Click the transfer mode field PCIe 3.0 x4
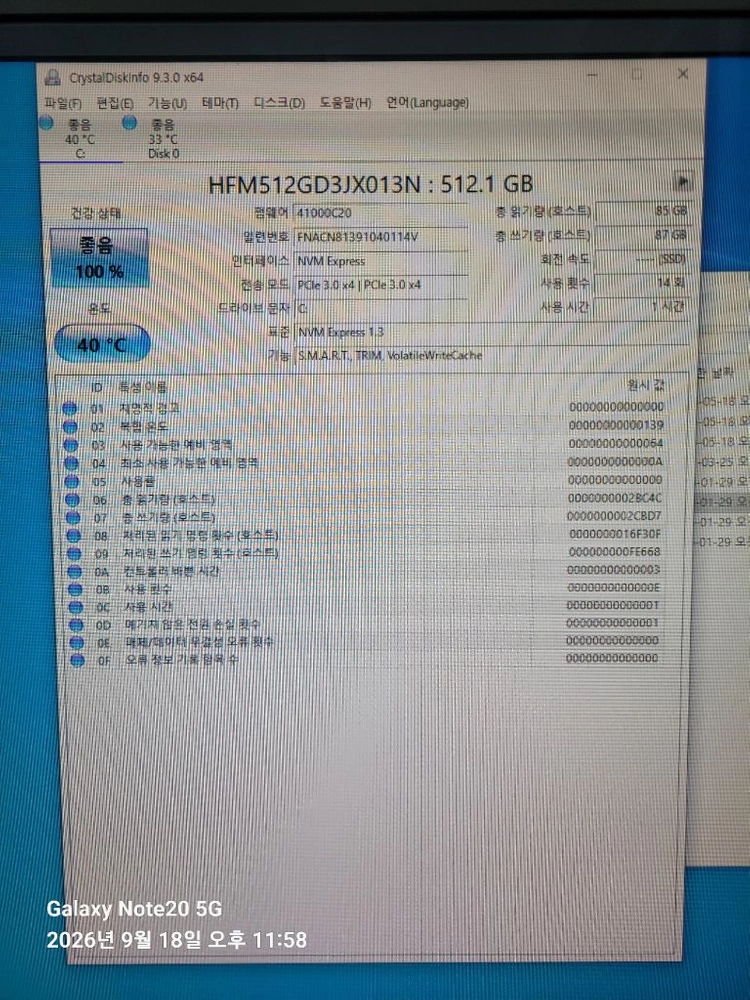This screenshot has width=750, height=1000. point(381,285)
